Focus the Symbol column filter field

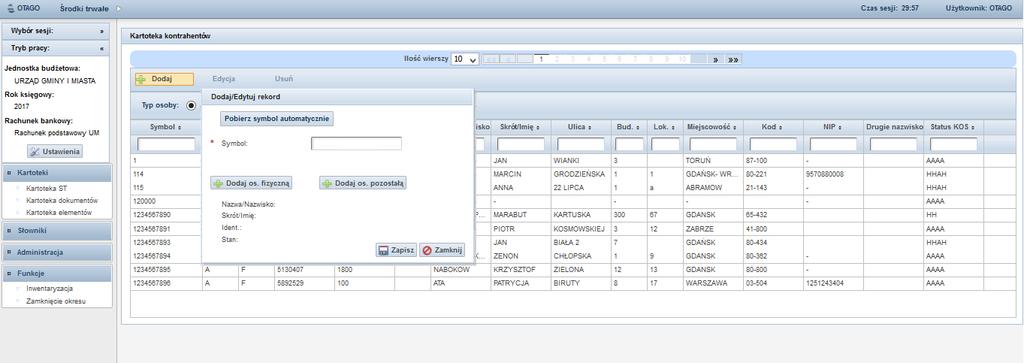coord(166,144)
